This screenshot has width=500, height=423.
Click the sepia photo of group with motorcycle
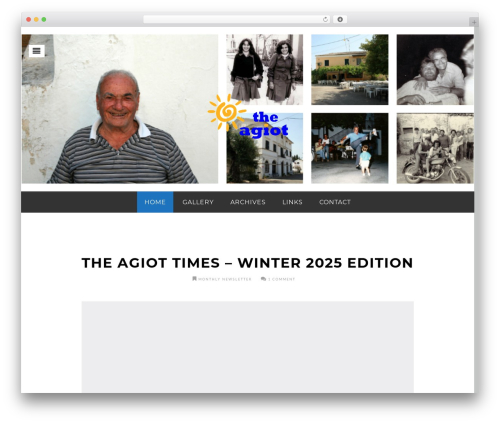[435, 148]
